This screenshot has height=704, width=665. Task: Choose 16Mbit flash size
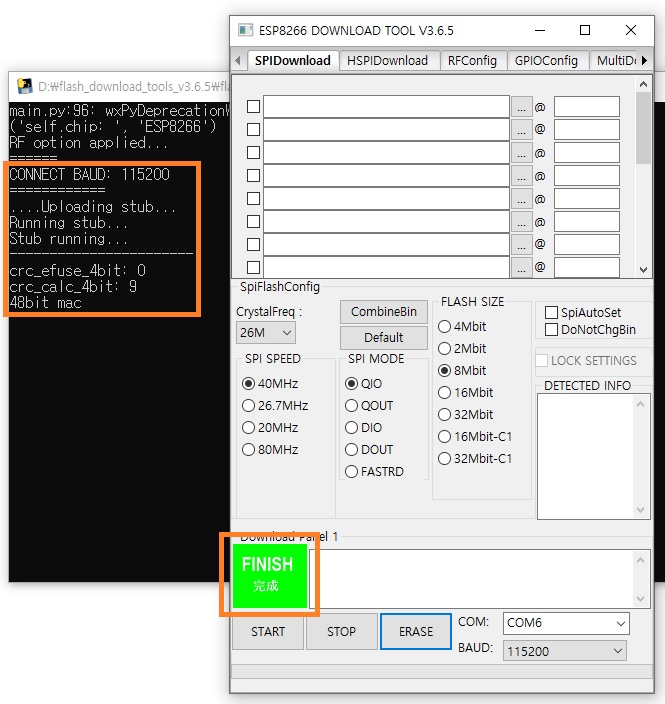click(466, 392)
